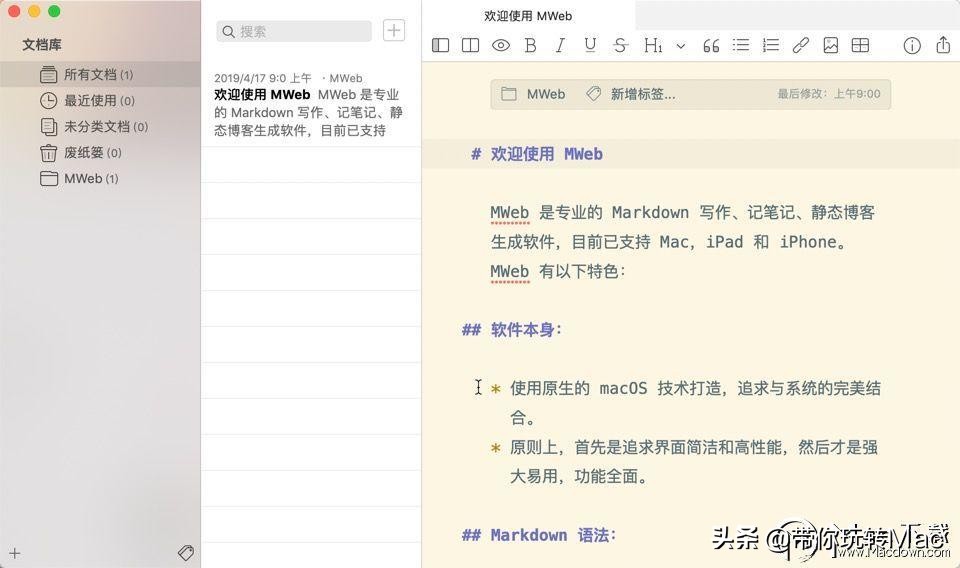Show document info
Viewport: 960px width, 568px height.
click(912, 45)
